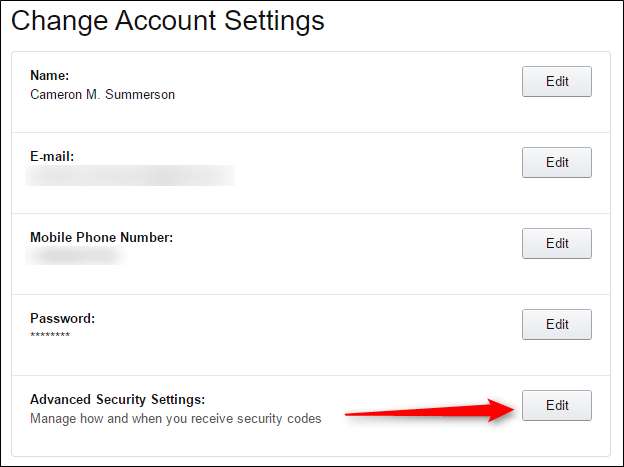
Task: Click the Edit button for Name
Action: 556,82
